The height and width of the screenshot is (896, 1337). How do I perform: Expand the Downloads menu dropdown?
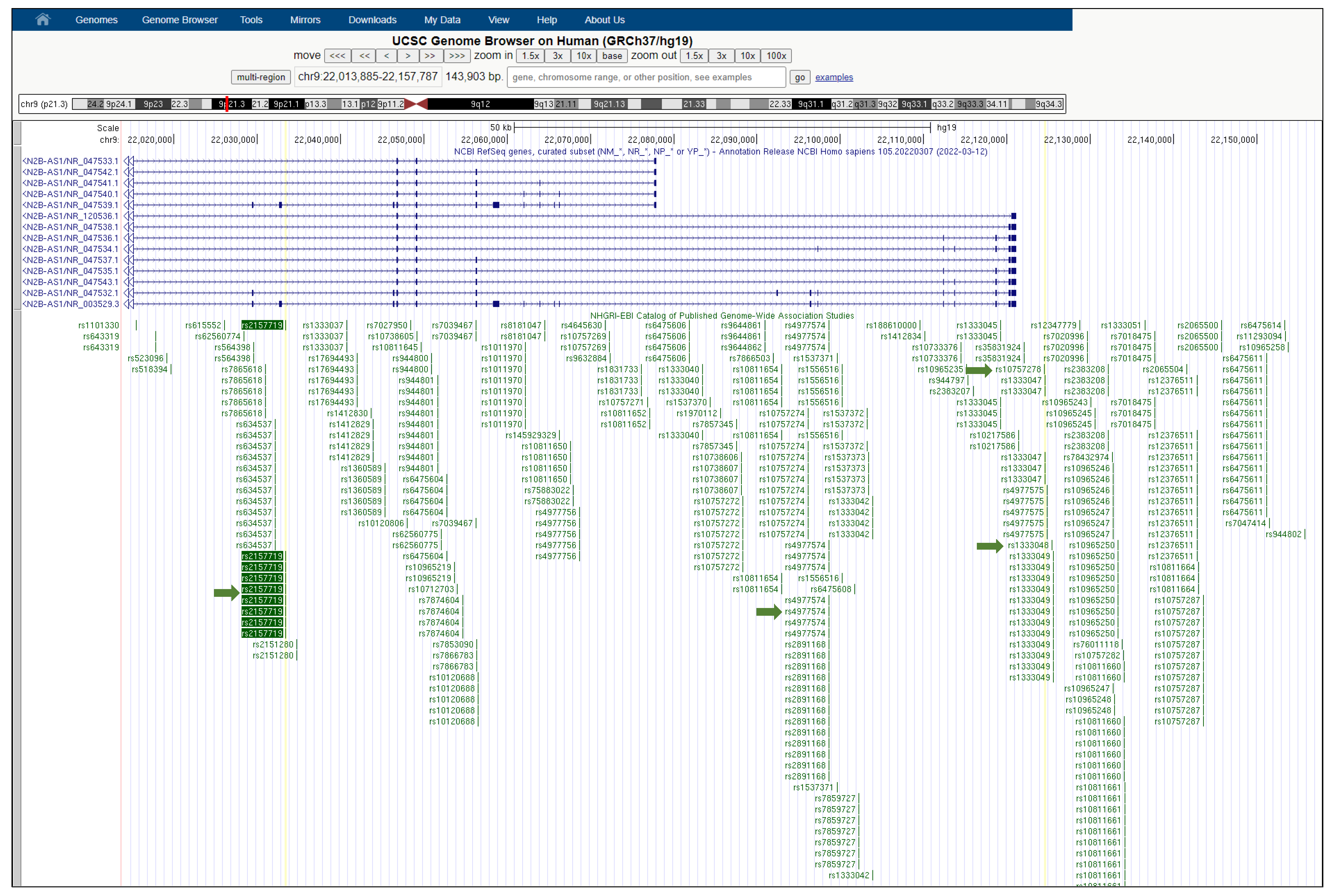coord(372,20)
